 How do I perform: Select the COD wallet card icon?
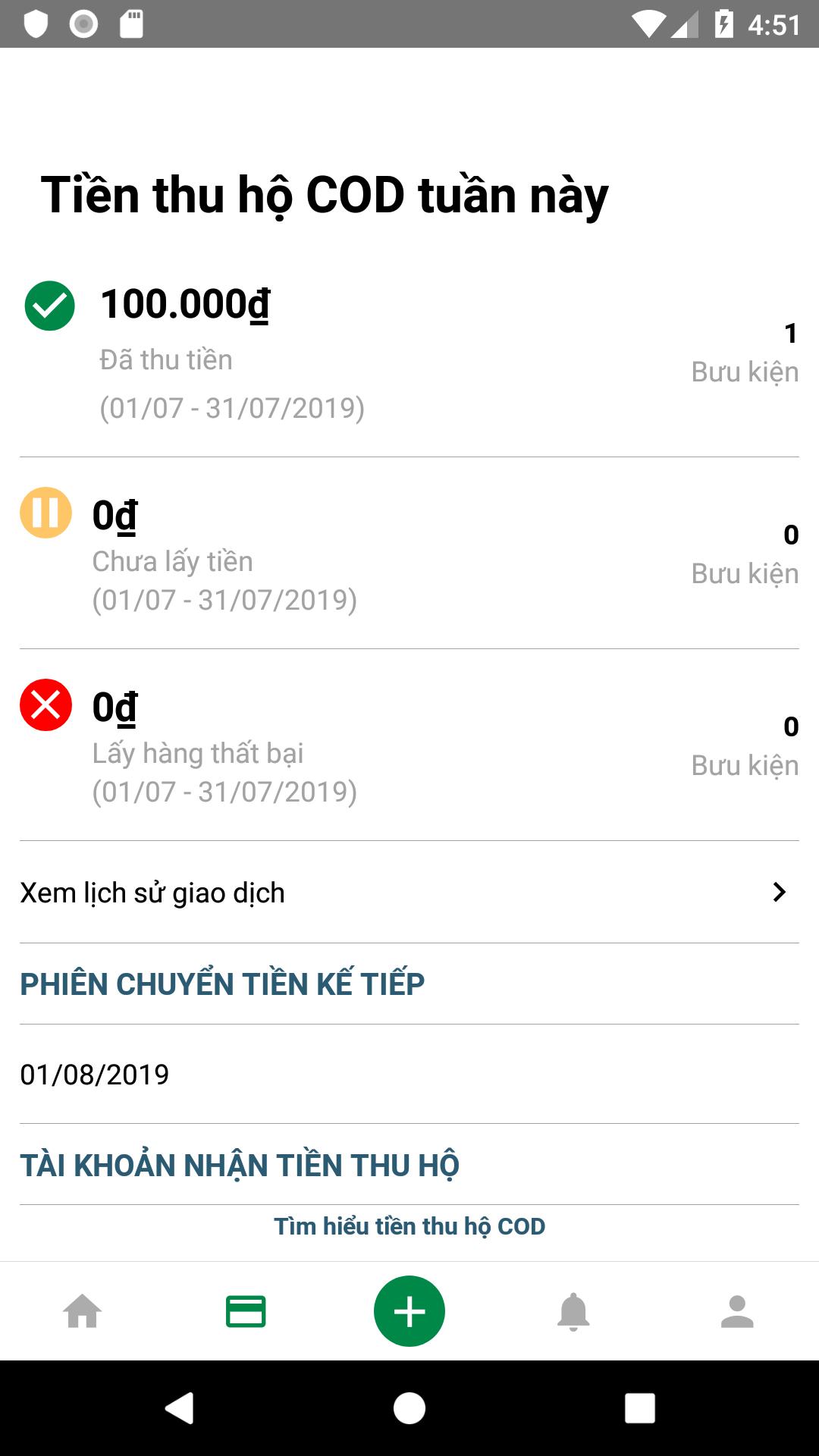coord(246,1311)
